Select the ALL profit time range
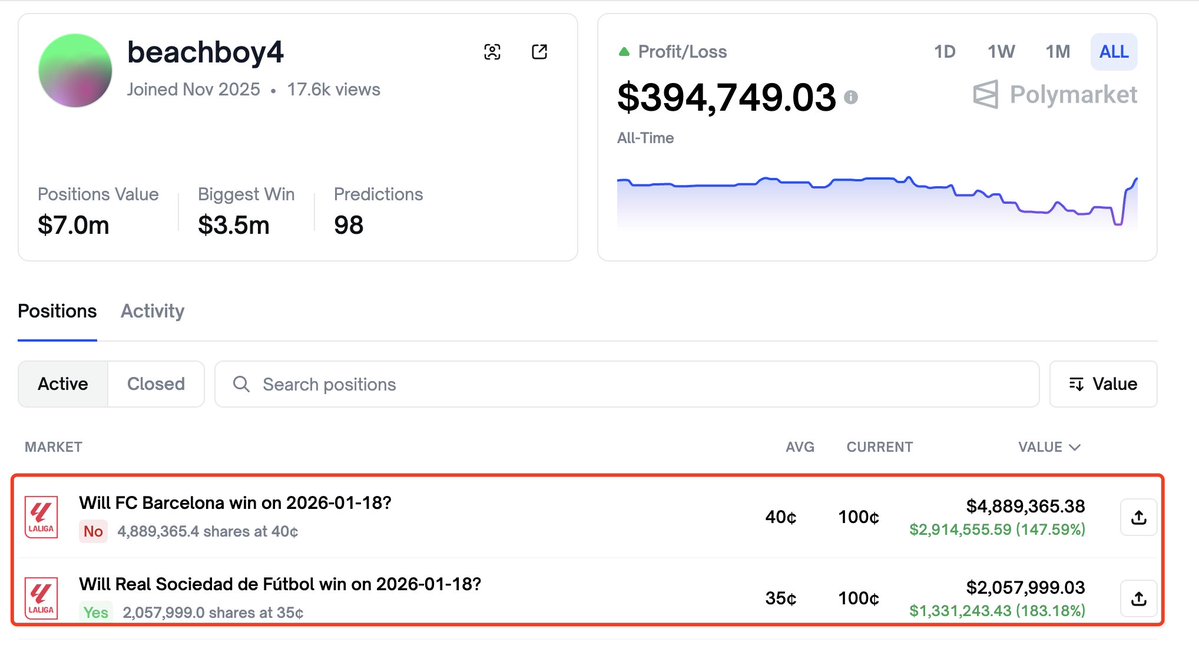The width and height of the screenshot is (1199, 655). pos(1113,52)
